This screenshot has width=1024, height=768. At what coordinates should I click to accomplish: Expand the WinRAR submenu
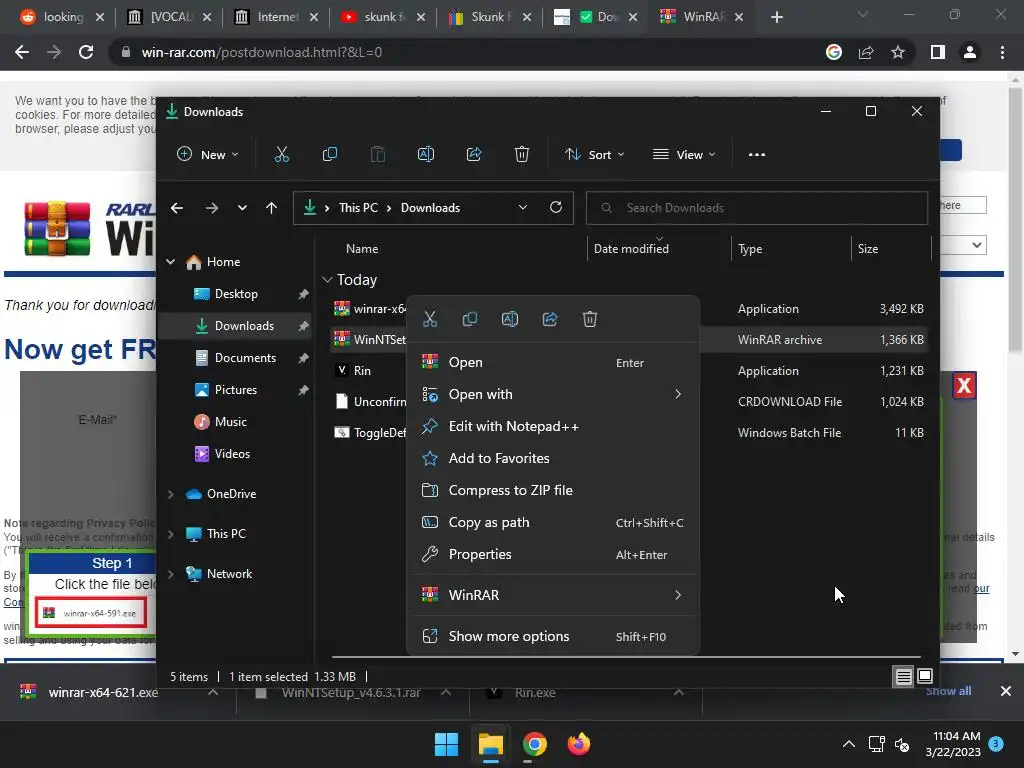[553, 595]
